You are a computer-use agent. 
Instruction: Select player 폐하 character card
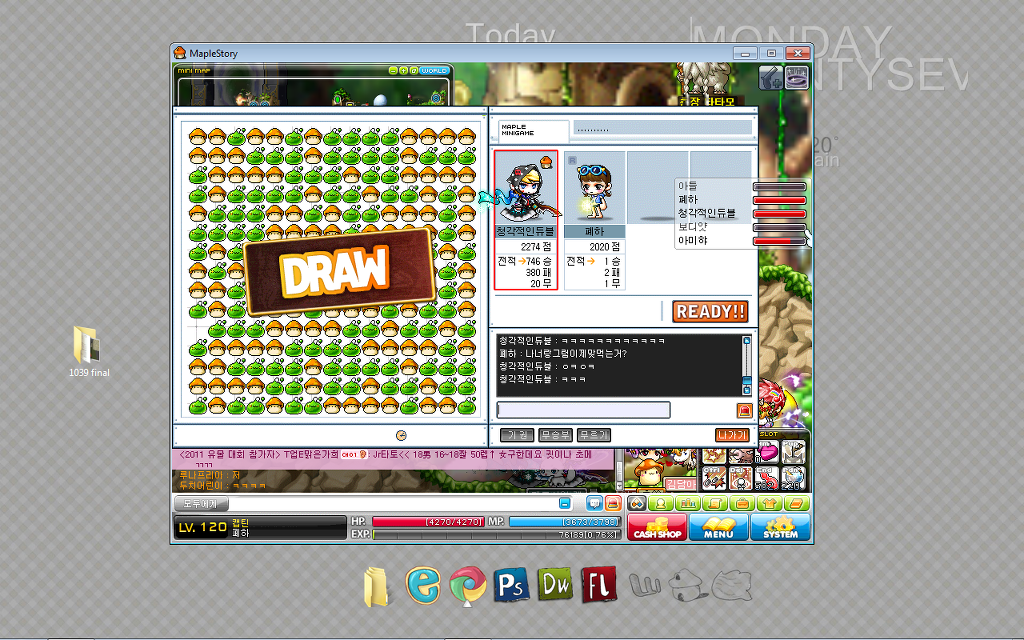pos(594,219)
